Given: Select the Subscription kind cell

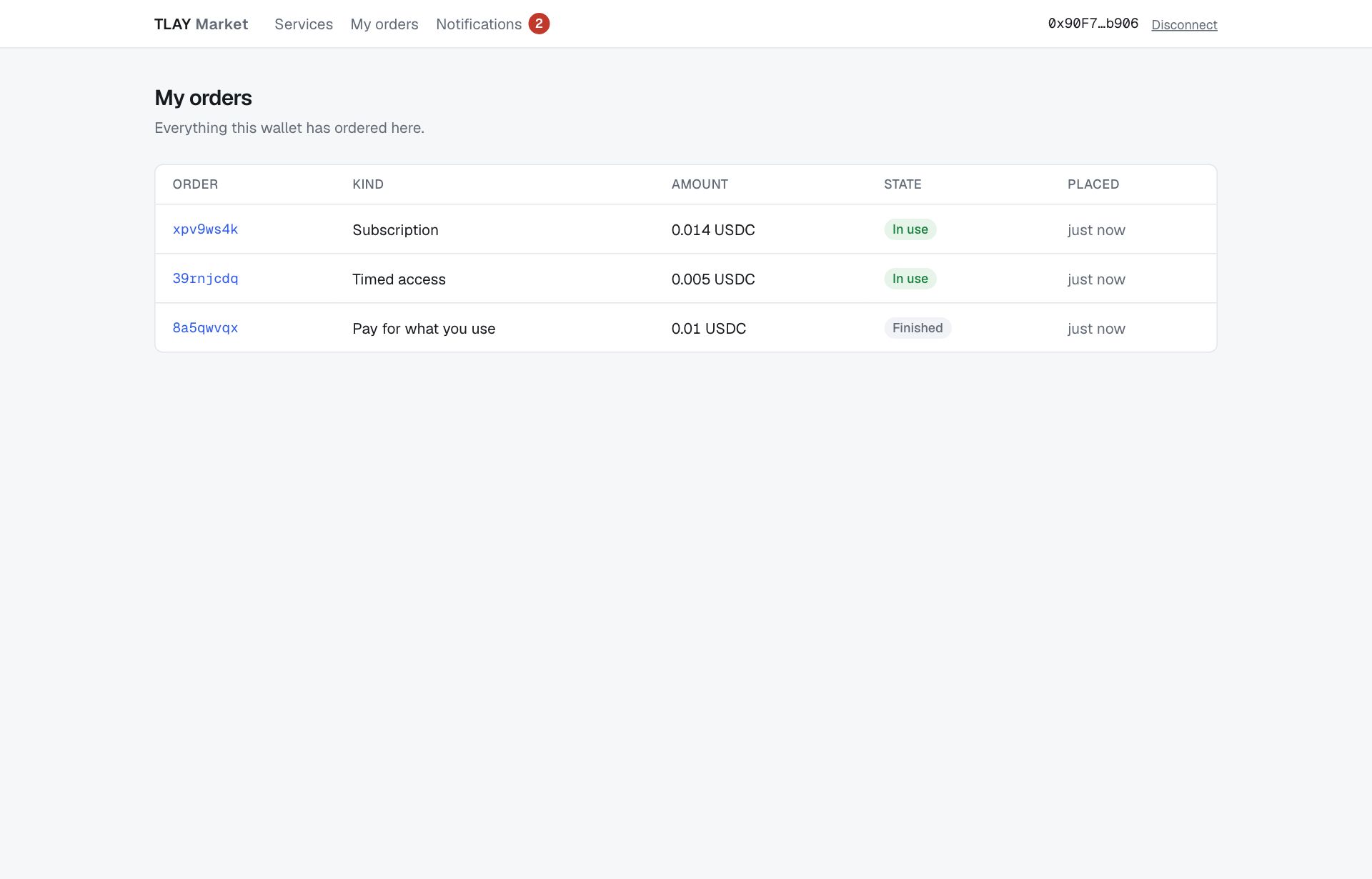Looking at the screenshot, I should [x=395, y=230].
